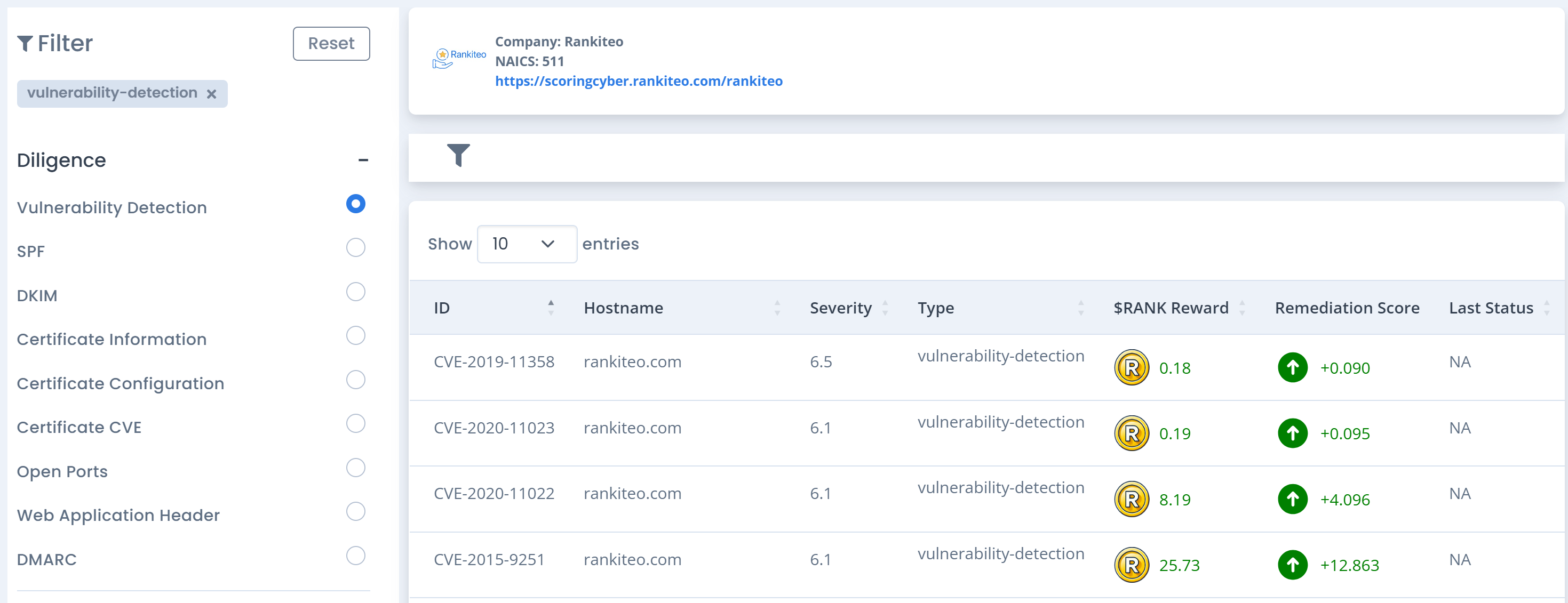This screenshot has height=603, width=1568.
Task: Click green up-arrow icon for CVE-2015-9251
Action: 1292,565
